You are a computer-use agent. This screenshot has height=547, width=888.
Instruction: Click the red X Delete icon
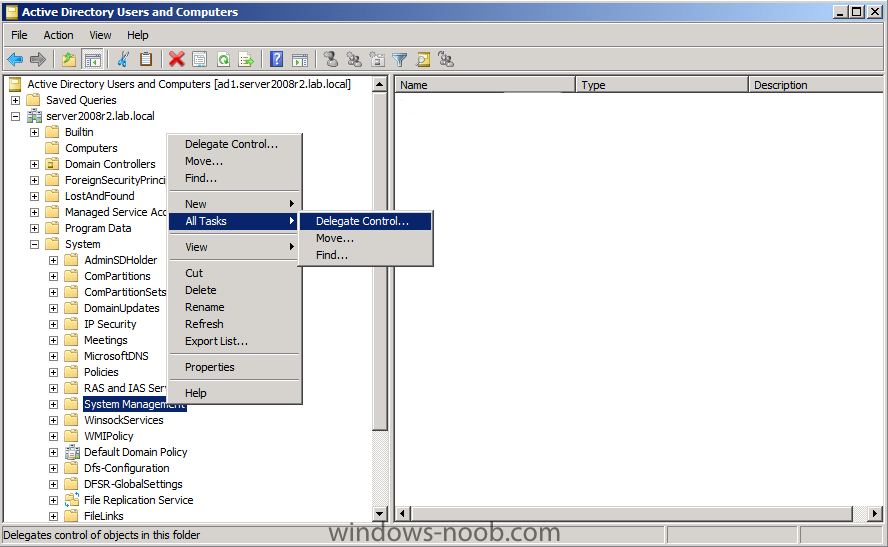pos(177,59)
